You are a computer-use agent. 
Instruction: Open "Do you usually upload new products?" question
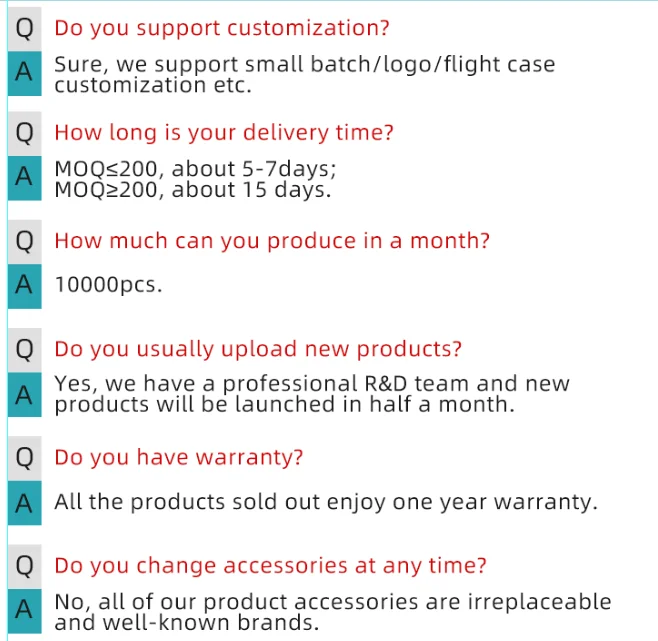point(258,349)
